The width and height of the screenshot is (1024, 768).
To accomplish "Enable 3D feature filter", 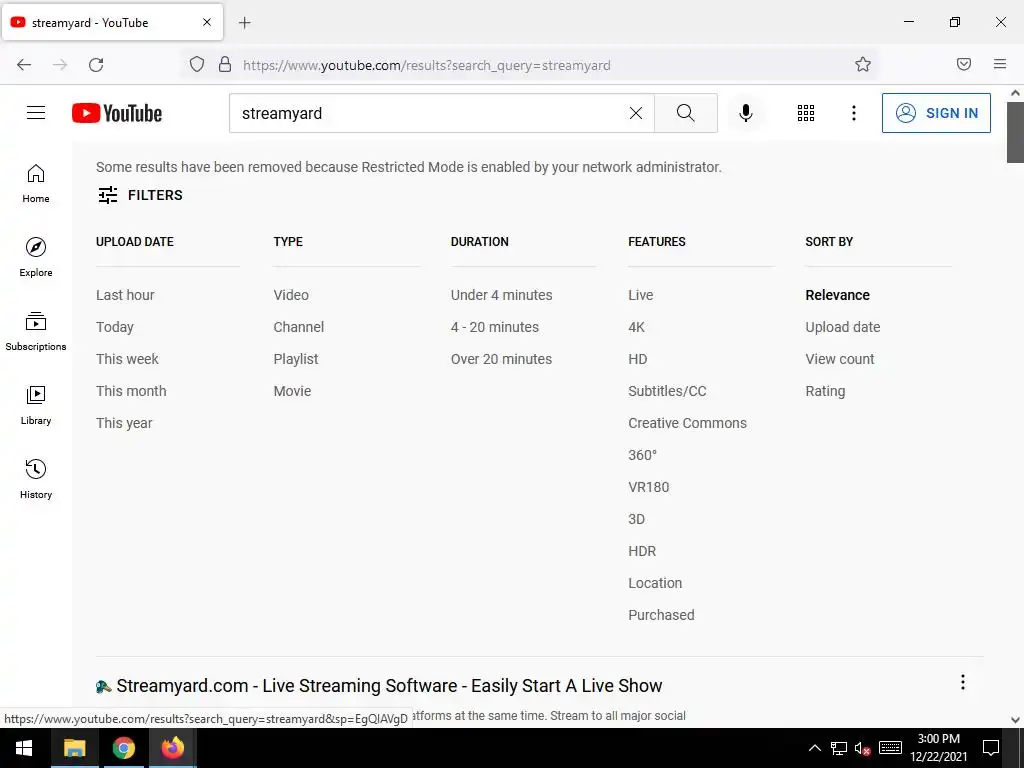I will 637,519.
